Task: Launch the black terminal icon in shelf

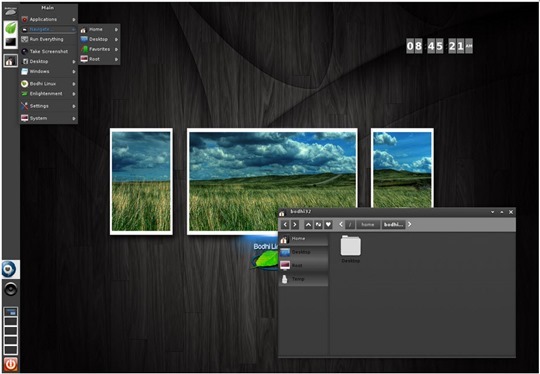Action: coord(11,42)
